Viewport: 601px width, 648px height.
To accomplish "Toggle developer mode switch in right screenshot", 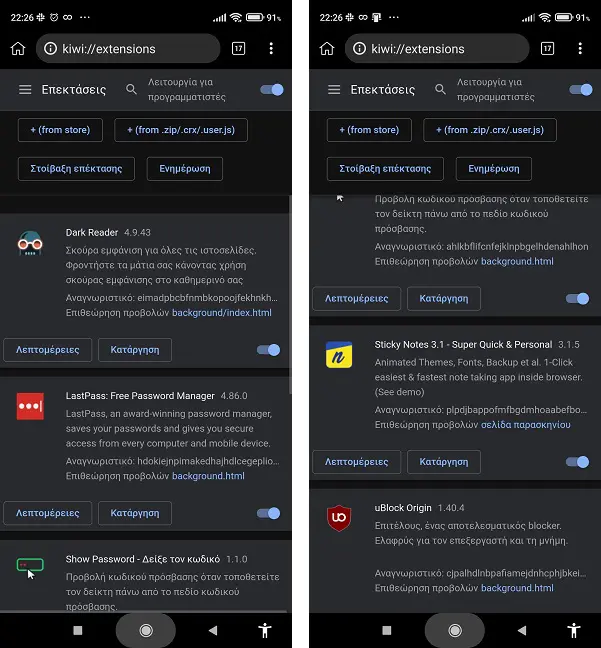I will point(581,90).
